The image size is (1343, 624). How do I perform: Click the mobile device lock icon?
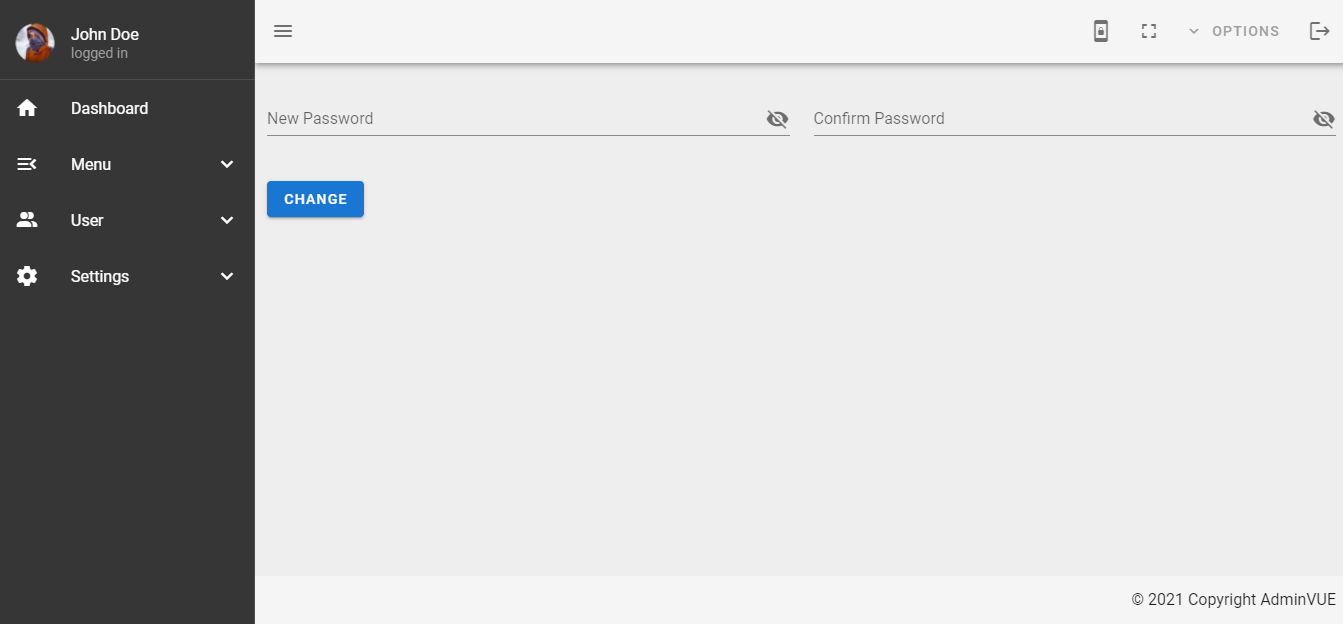1101,31
